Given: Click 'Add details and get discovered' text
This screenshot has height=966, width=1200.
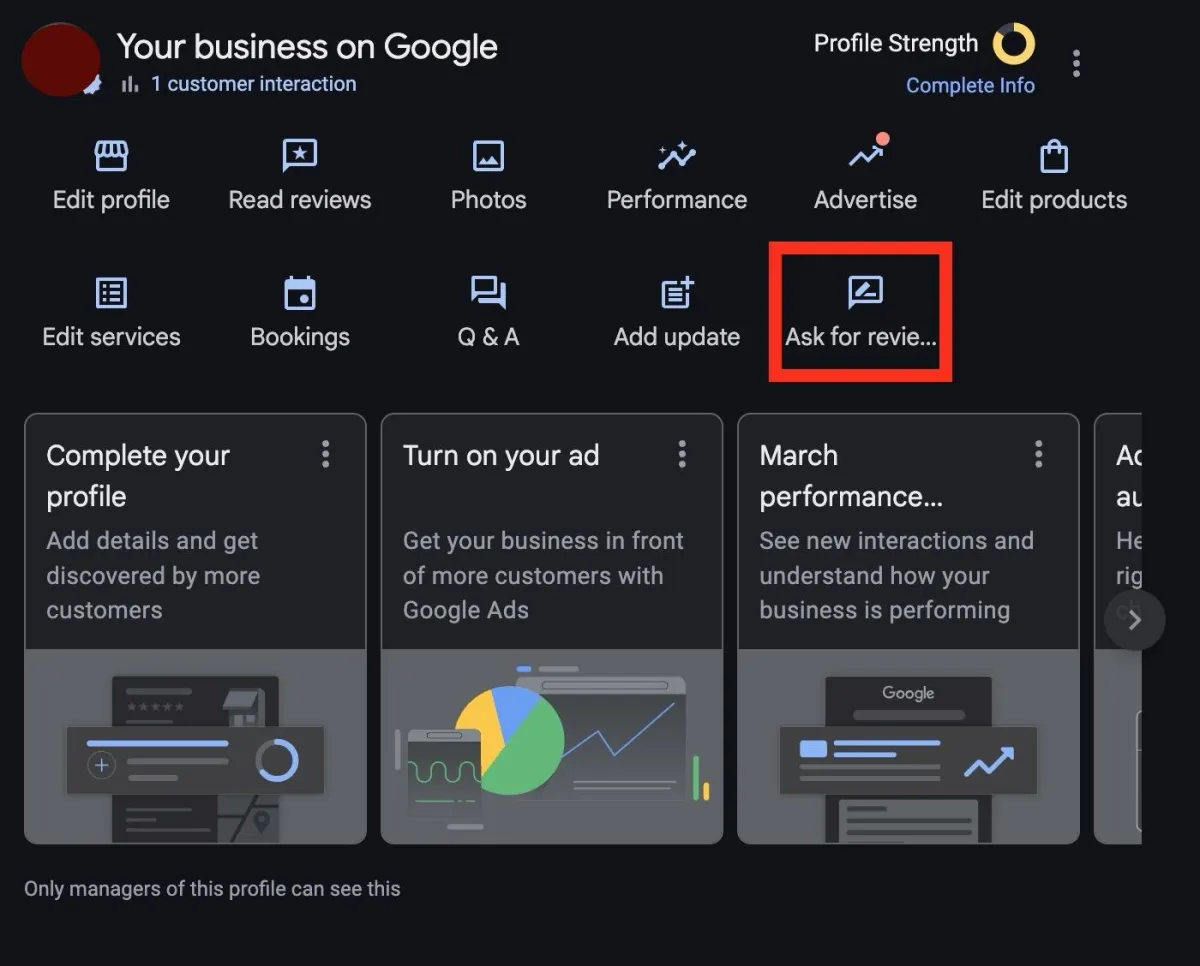Looking at the screenshot, I should 153,575.
